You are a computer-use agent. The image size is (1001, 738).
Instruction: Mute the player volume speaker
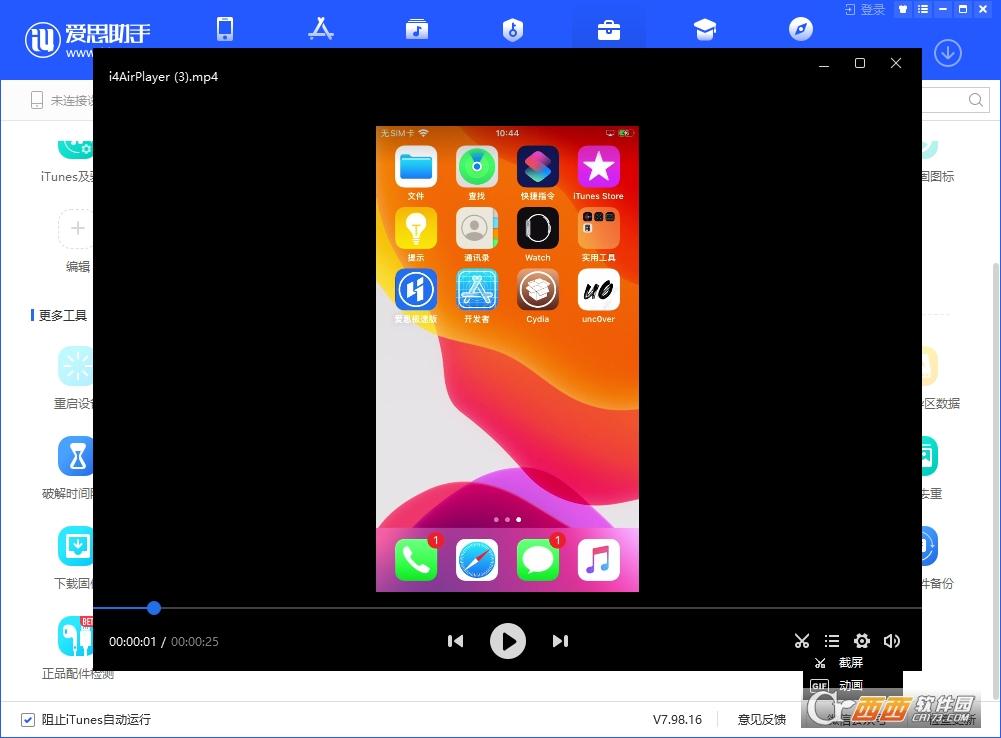(x=892, y=641)
